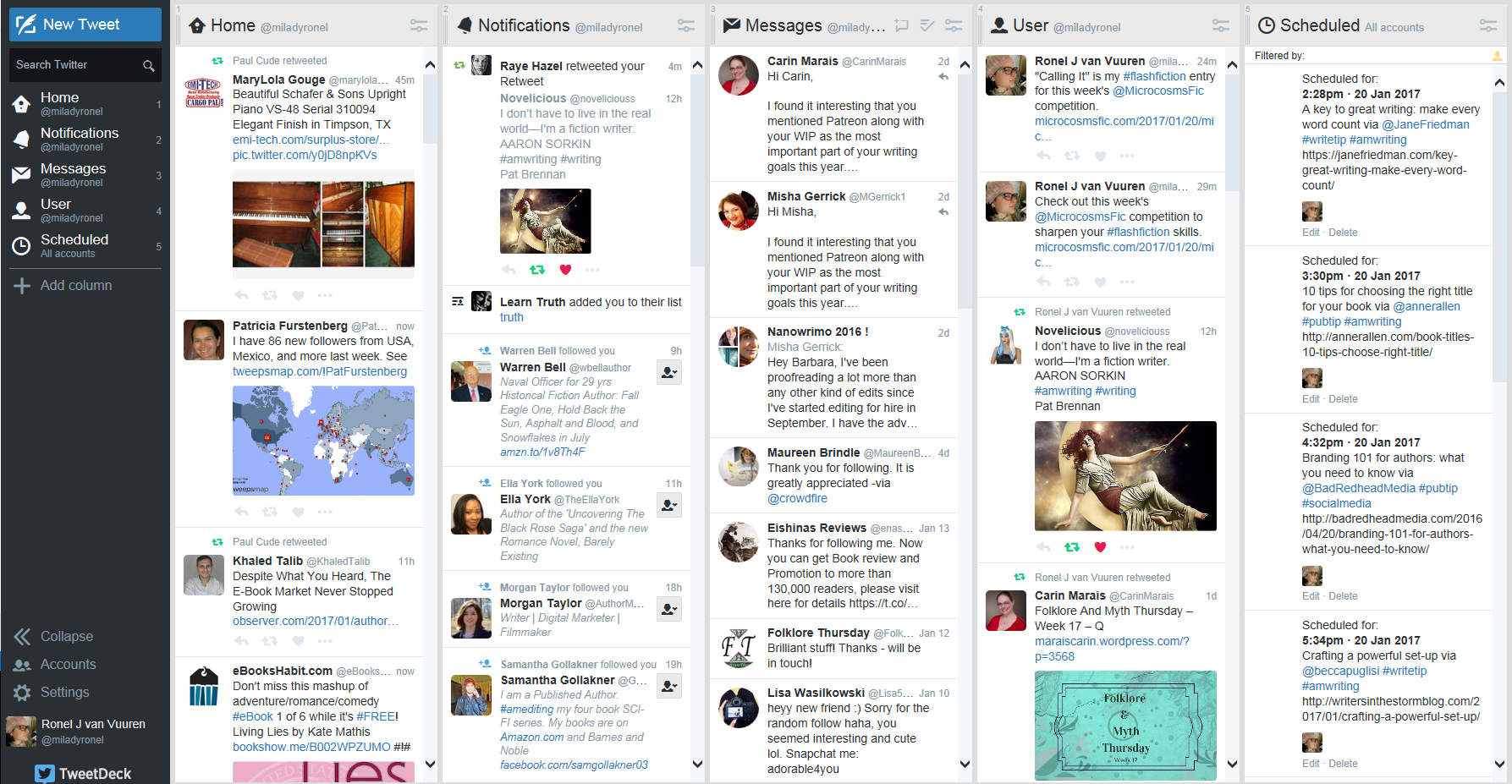Undo retweet of Novelicious tweet in User column
Image resolution: width=1512 pixels, height=784 pixels.
tap(1072, 547)
